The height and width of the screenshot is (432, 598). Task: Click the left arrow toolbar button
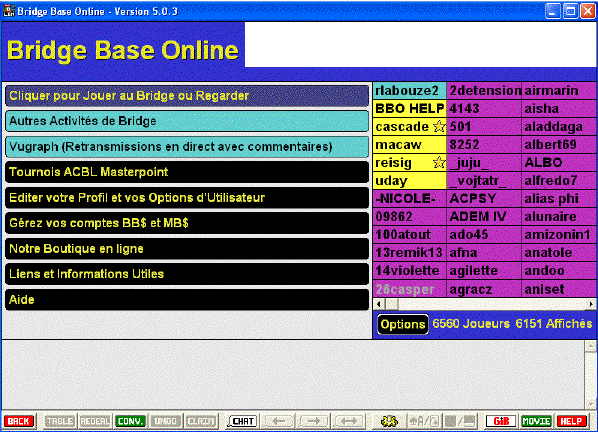pos(278,421)
